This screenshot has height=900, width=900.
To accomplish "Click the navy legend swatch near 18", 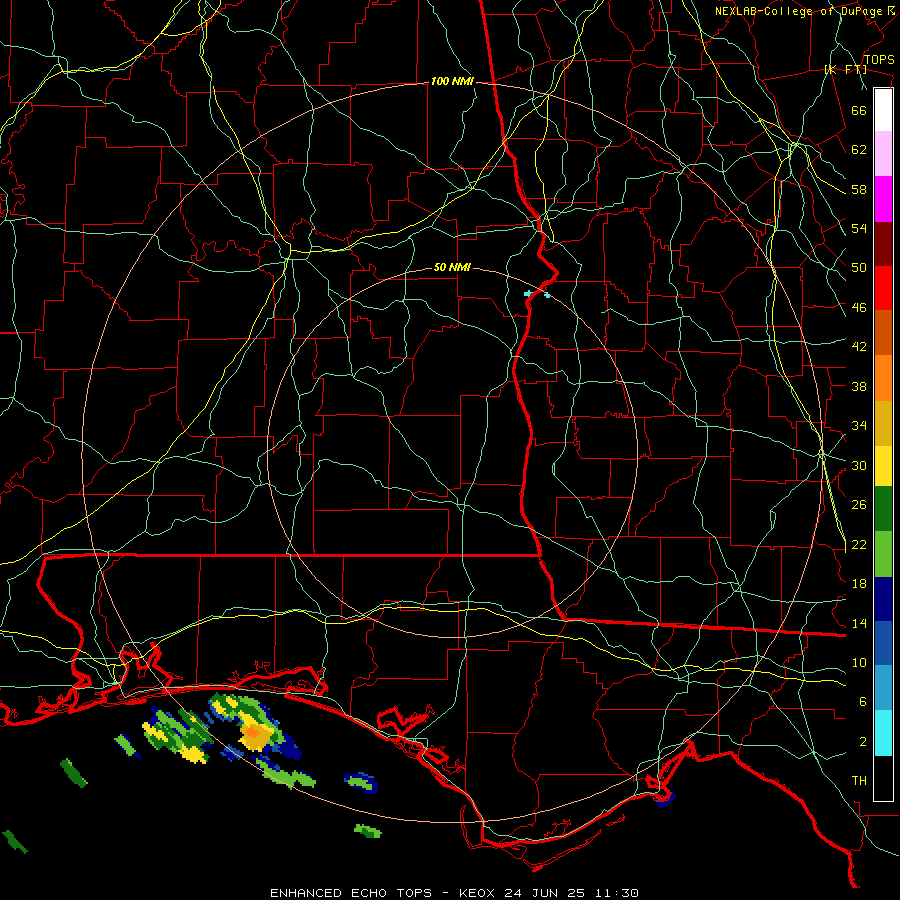I will (x=883, y=599).
